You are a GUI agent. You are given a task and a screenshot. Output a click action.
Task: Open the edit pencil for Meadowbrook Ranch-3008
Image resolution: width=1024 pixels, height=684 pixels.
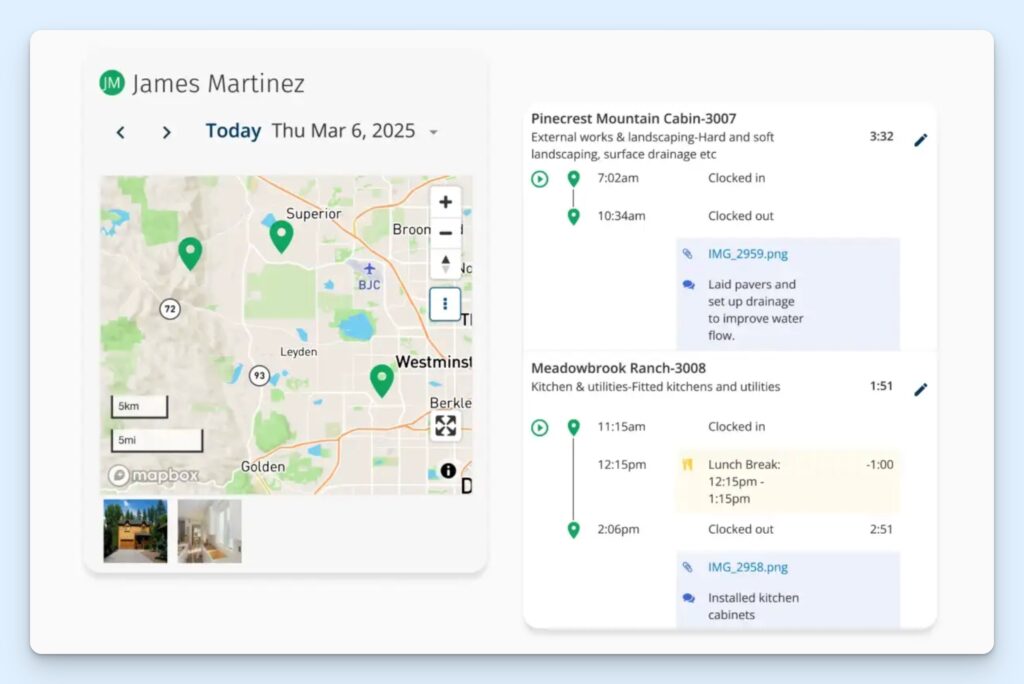pyautogui.click(x=921, y=390)
